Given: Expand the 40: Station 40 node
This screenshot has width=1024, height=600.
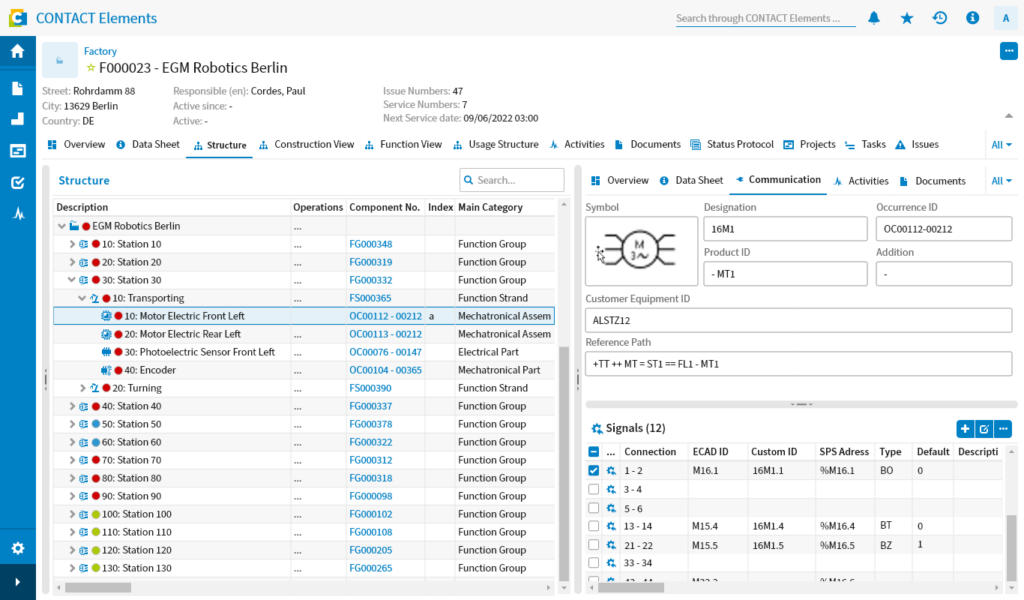Looking at the screenshot, I should point(71,406).
